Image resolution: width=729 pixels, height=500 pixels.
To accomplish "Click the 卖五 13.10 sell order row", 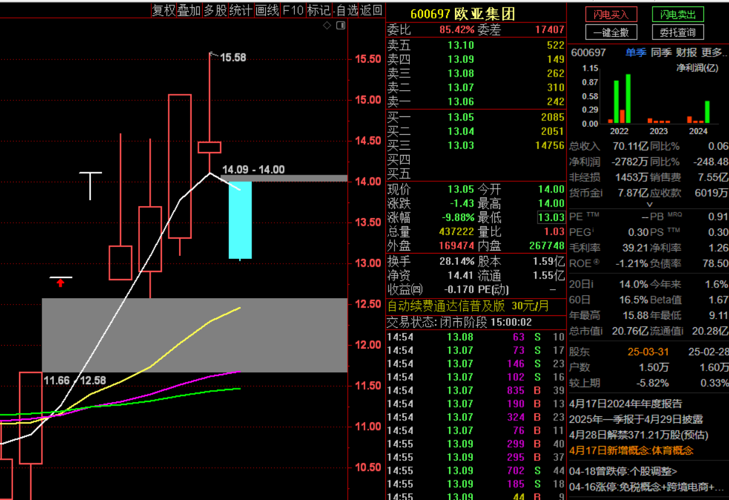I will [476, 45].
